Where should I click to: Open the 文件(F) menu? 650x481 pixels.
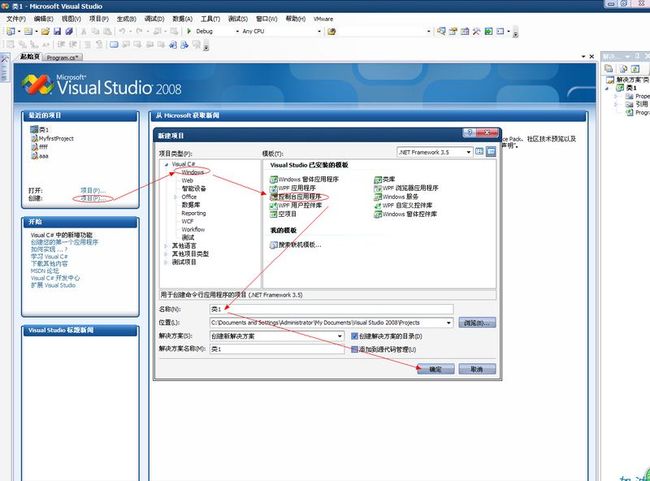pos(16,19)
